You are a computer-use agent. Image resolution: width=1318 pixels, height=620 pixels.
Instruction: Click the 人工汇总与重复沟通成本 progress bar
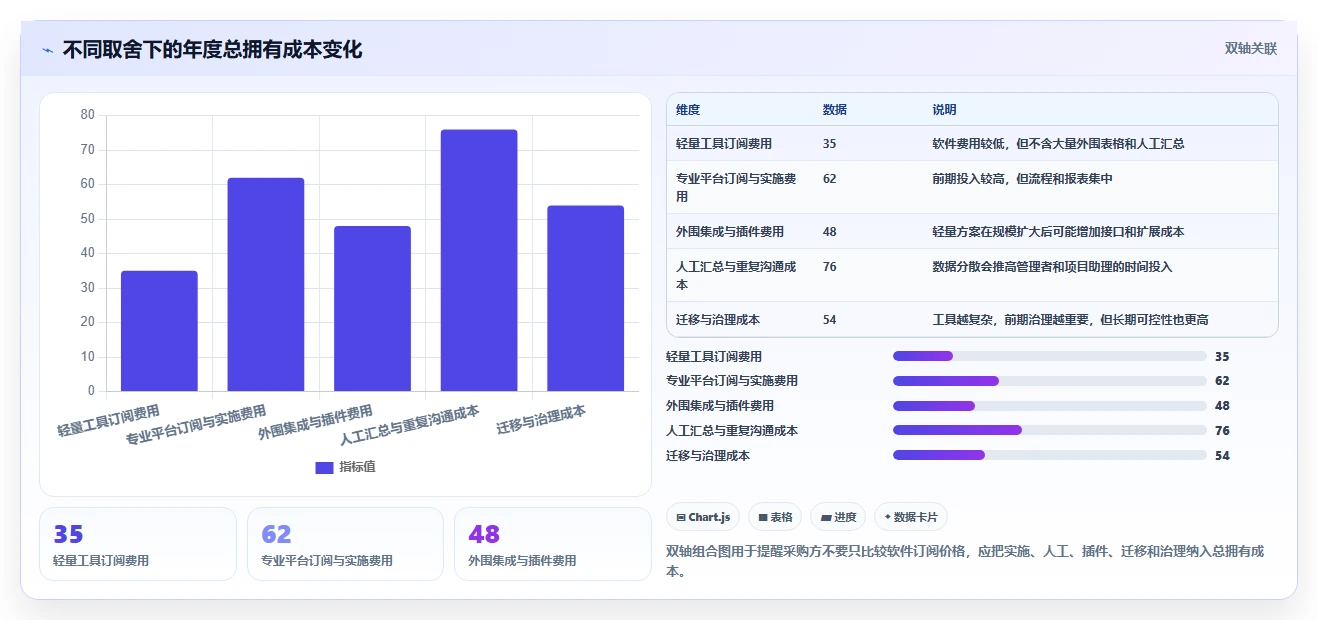(x=1050, y=430)
